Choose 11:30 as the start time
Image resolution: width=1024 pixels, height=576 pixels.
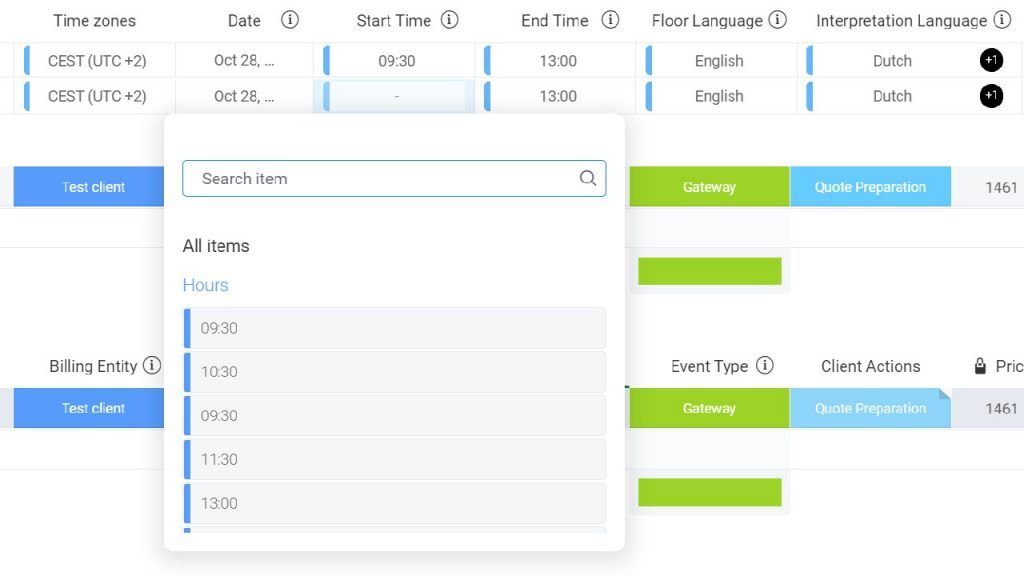point(394,459)
